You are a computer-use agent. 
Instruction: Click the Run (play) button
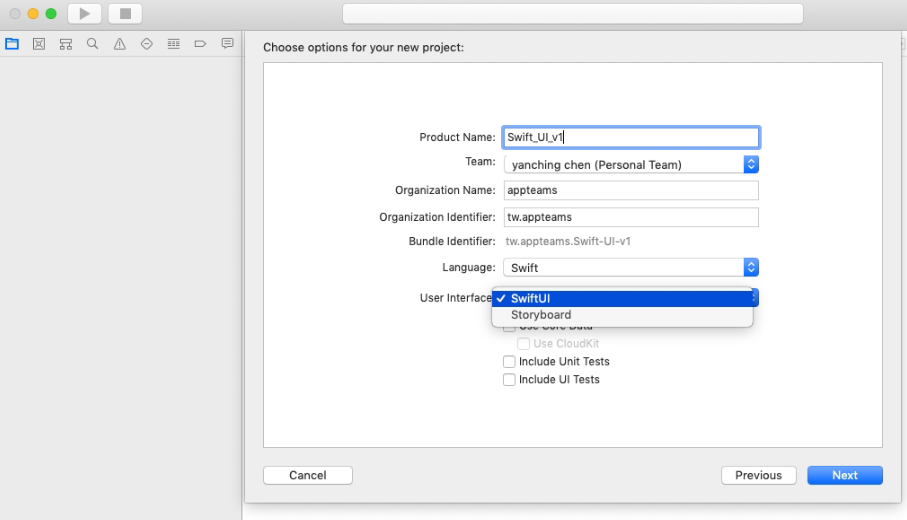[x=85, y=14]
